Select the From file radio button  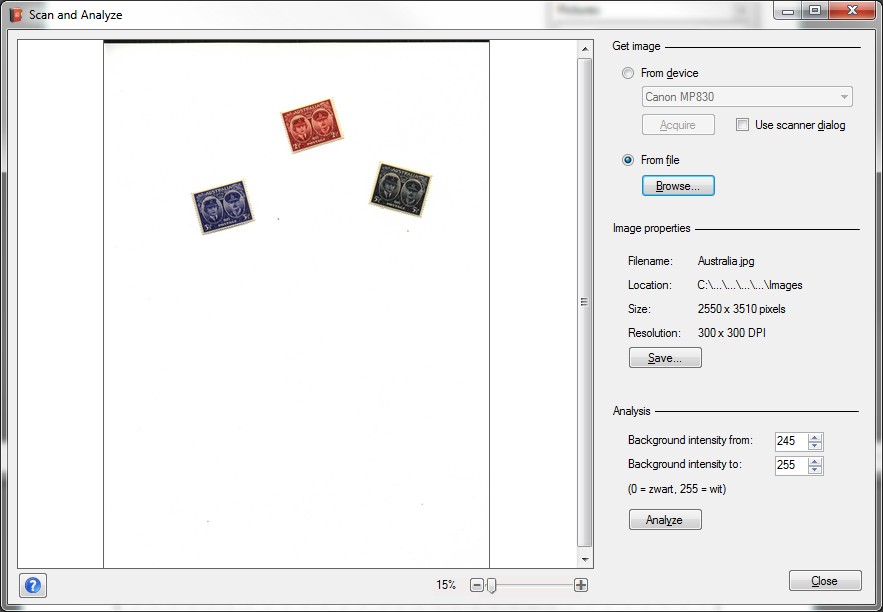pyautogui.click(x=627, y=160)
